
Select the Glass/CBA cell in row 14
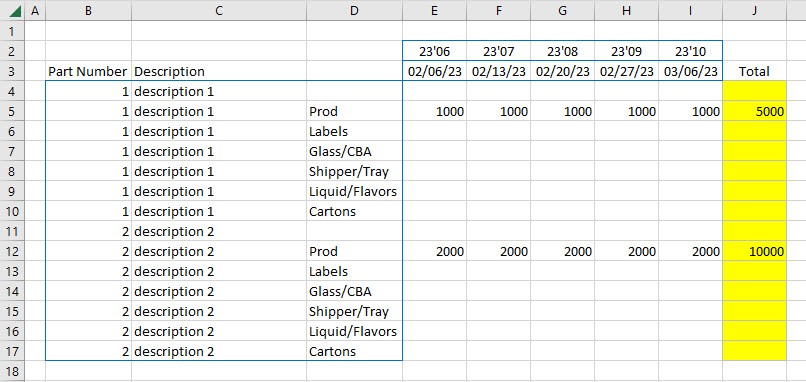(x=354, y=292)
